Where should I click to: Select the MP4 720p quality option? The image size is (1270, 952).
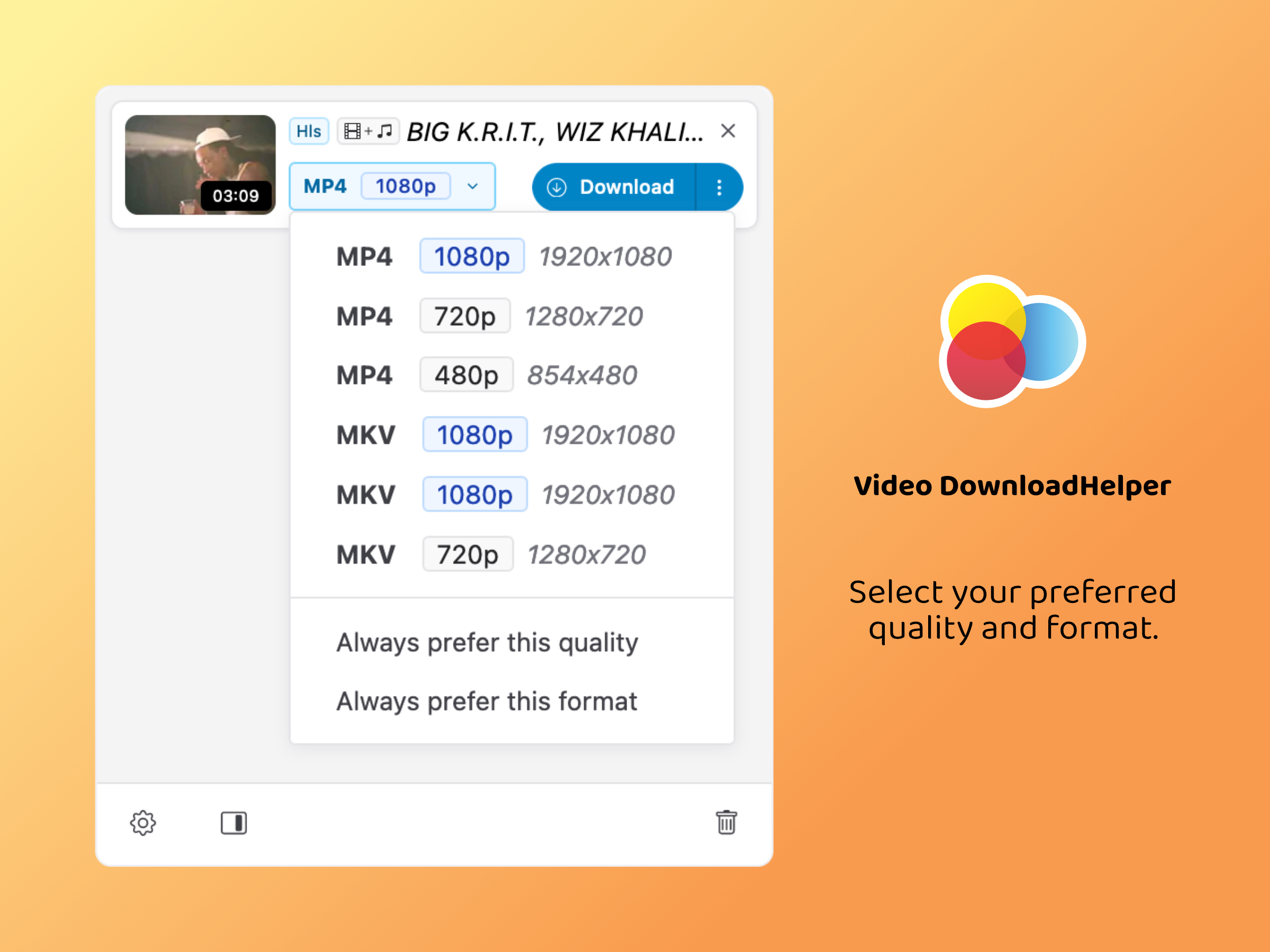[x=465, y=316]
